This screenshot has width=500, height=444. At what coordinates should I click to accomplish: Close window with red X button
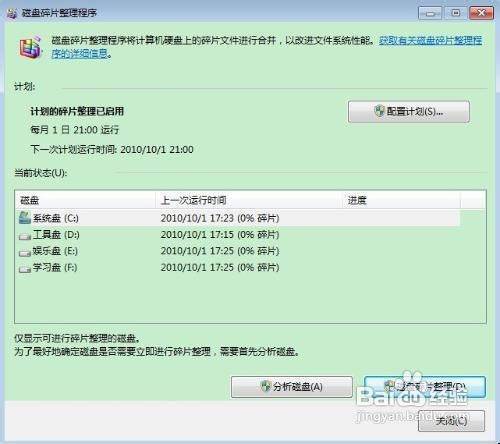[481, 13]
